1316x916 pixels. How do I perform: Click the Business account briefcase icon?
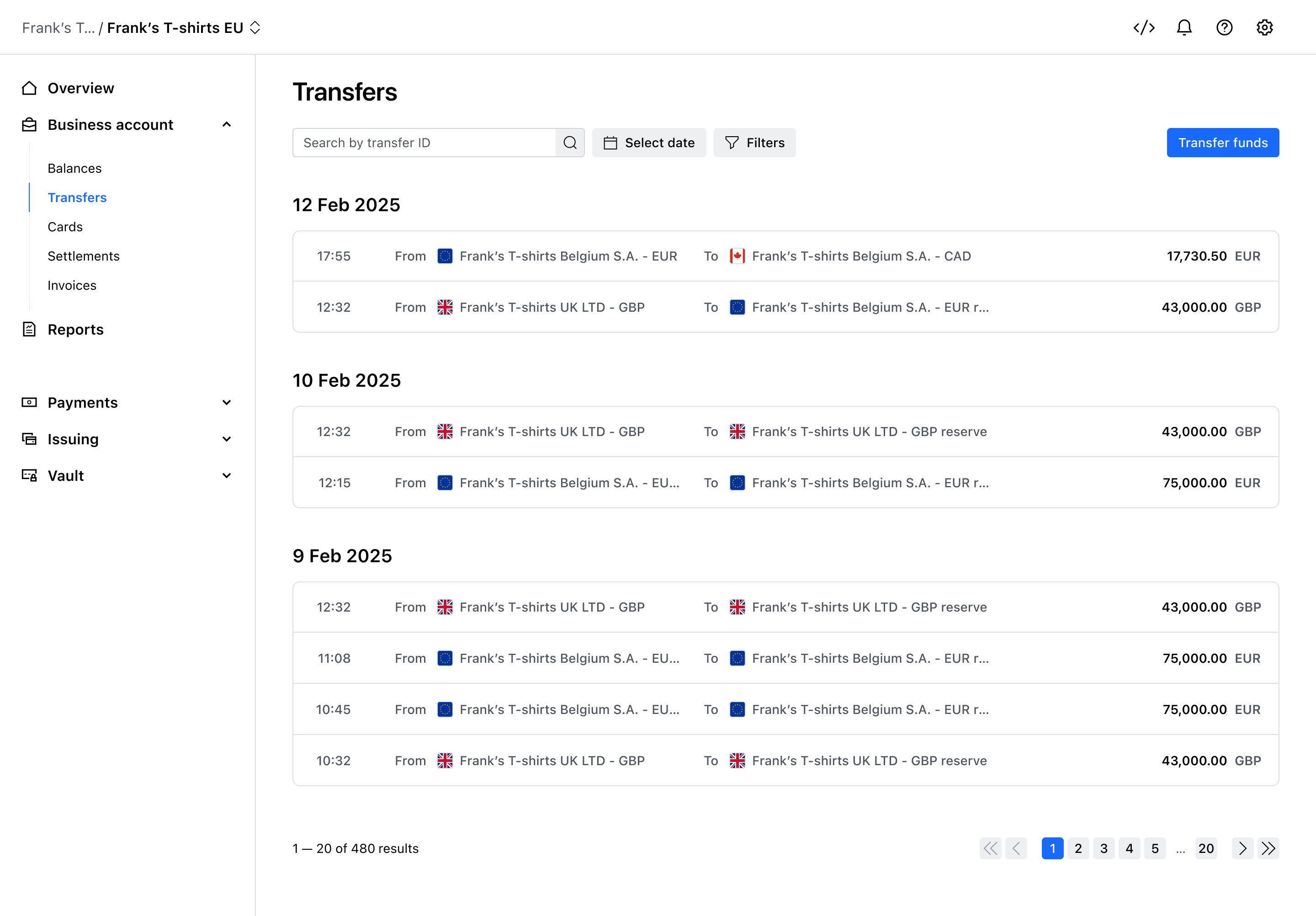point(29,125)
